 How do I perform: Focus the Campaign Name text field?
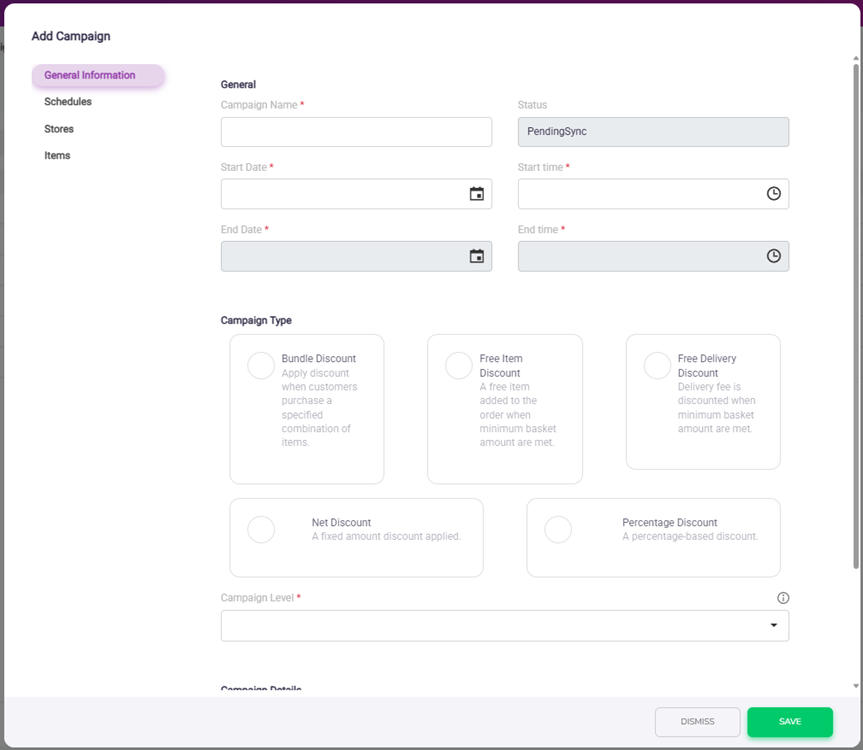pos(356,132)
